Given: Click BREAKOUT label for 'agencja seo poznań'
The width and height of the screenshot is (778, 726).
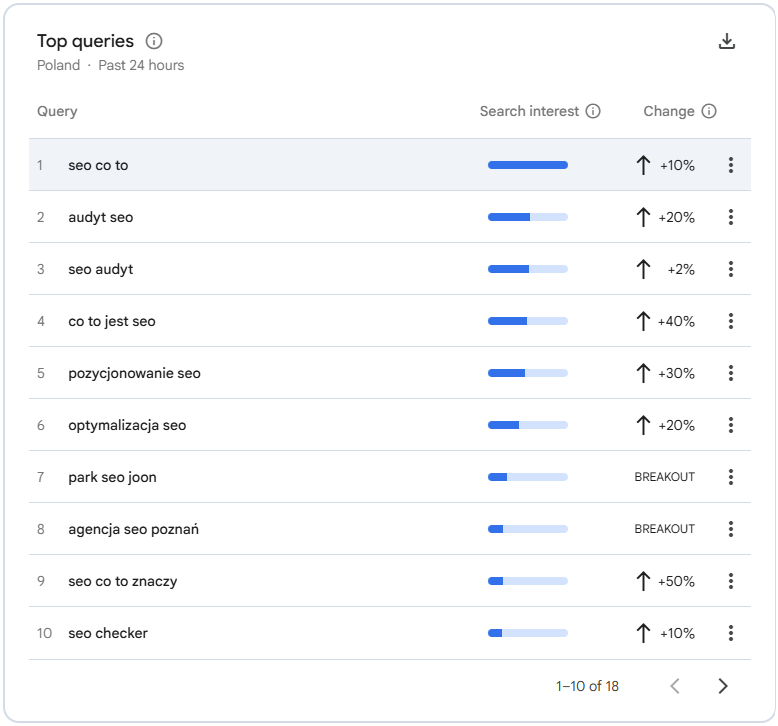Looking at the screenshot, I should click(x=664, y=529).
